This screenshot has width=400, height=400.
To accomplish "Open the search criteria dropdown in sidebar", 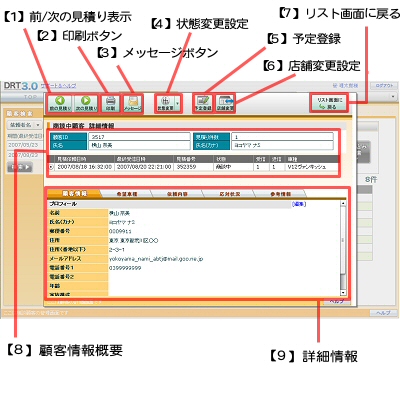I will pyautogui.click(x=24, y=125).
